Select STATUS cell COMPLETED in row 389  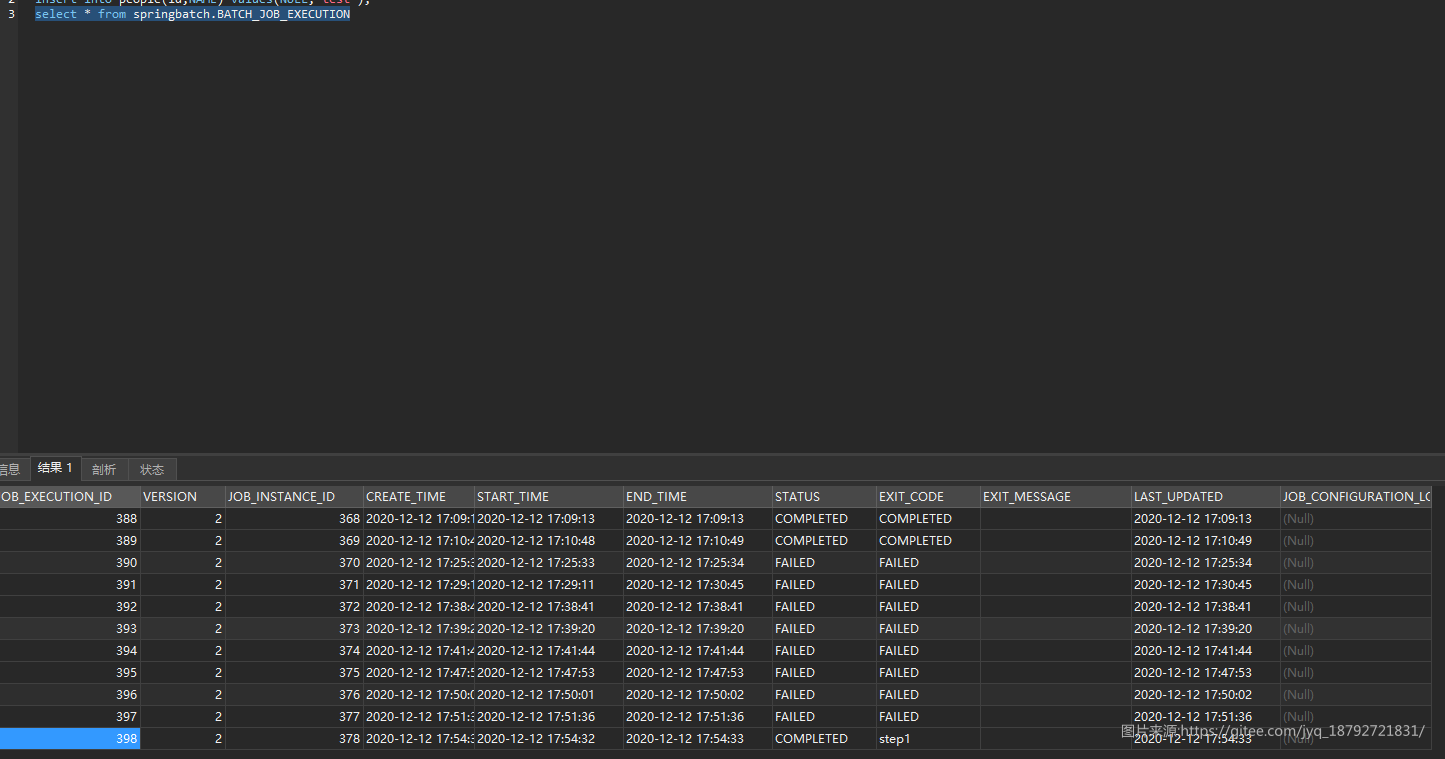(x=824, y=541)
